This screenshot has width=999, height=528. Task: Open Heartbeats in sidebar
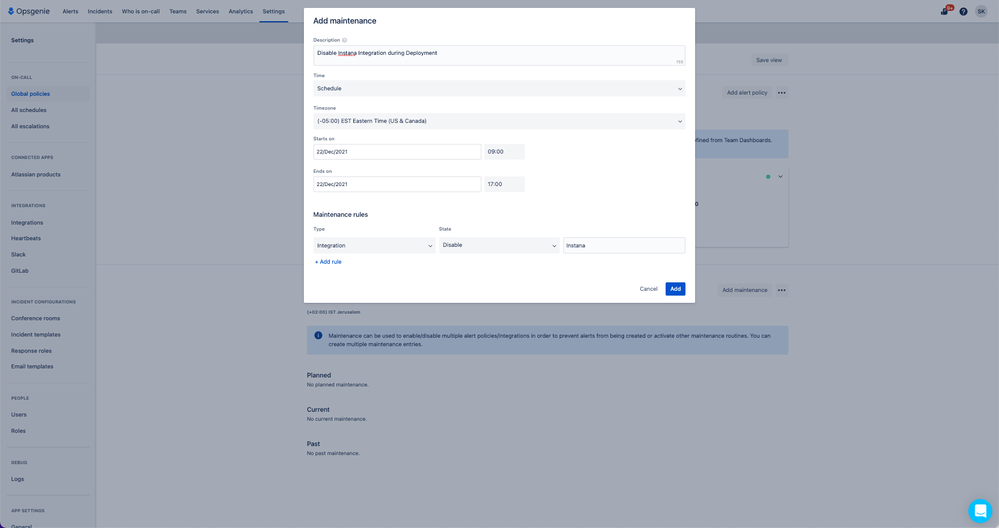[25, 238]
